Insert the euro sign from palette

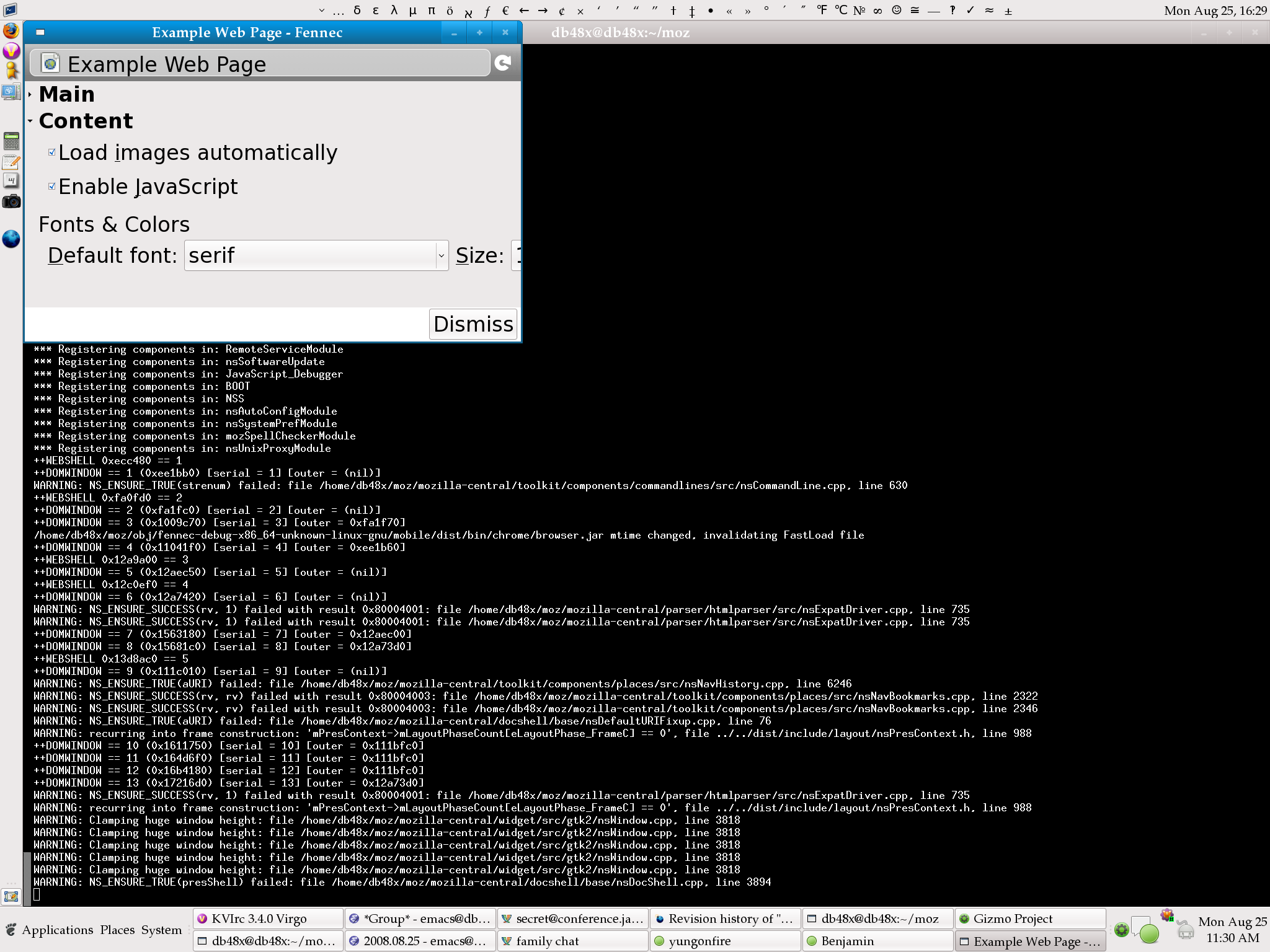point(505,10)
